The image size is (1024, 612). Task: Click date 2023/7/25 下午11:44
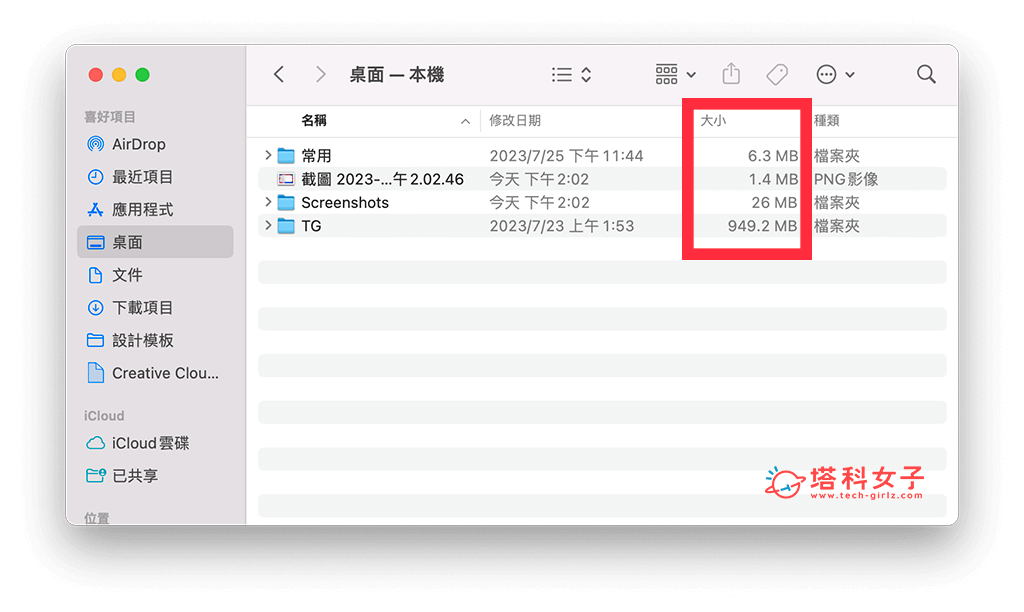tap(566, 155)
